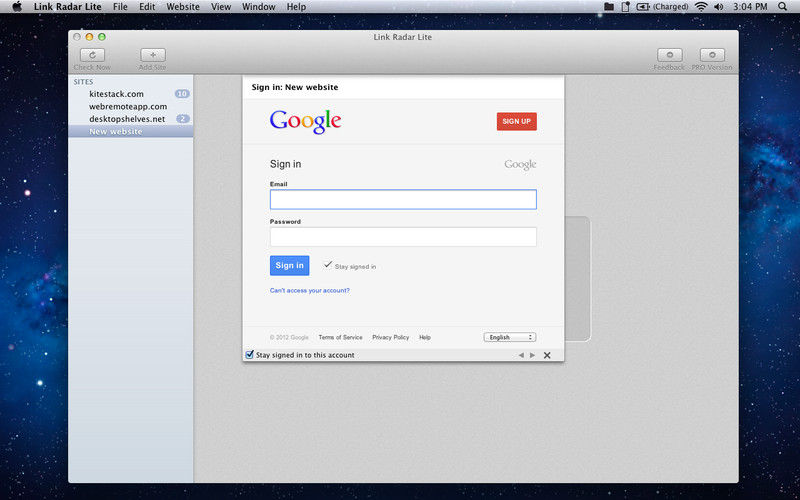Select the New website sidebar entry
The height and width of the screenshot is (500, 800).
point(131,132)
